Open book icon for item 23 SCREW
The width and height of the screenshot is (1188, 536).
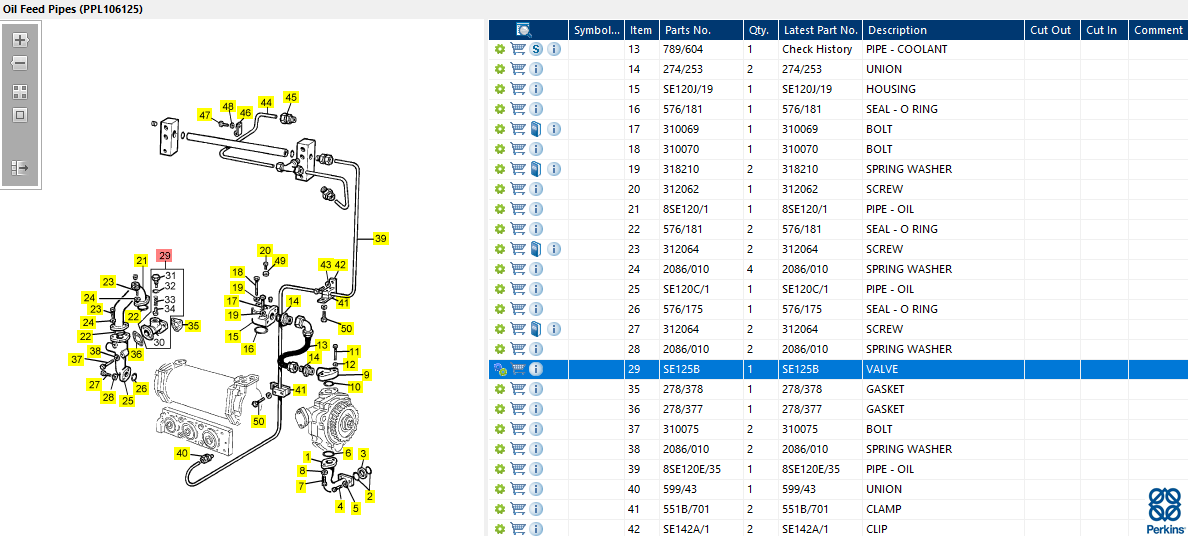tap(536, 249)
